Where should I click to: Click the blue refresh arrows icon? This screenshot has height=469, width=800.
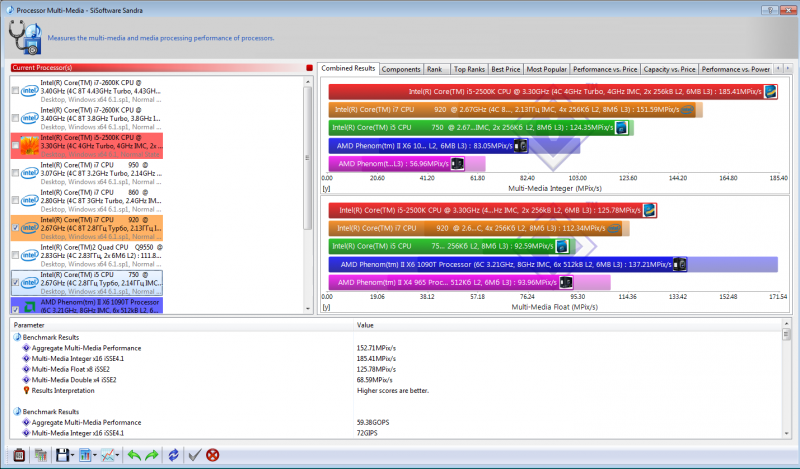pyautogui.click(x=173, y=455)
